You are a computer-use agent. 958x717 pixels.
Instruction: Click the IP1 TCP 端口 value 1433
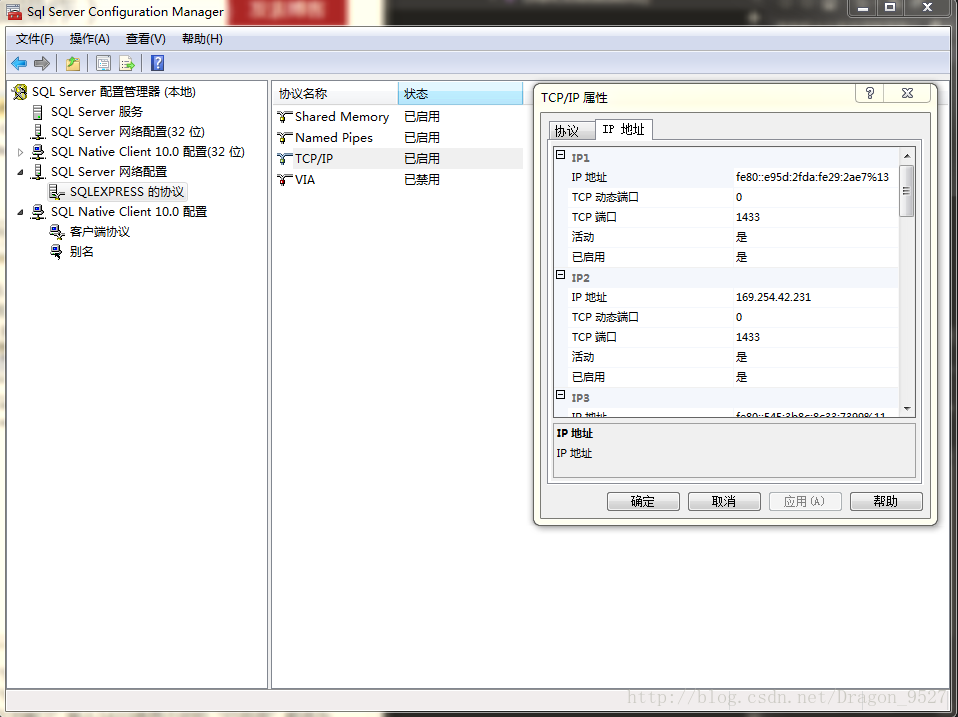tap(816, 217)
